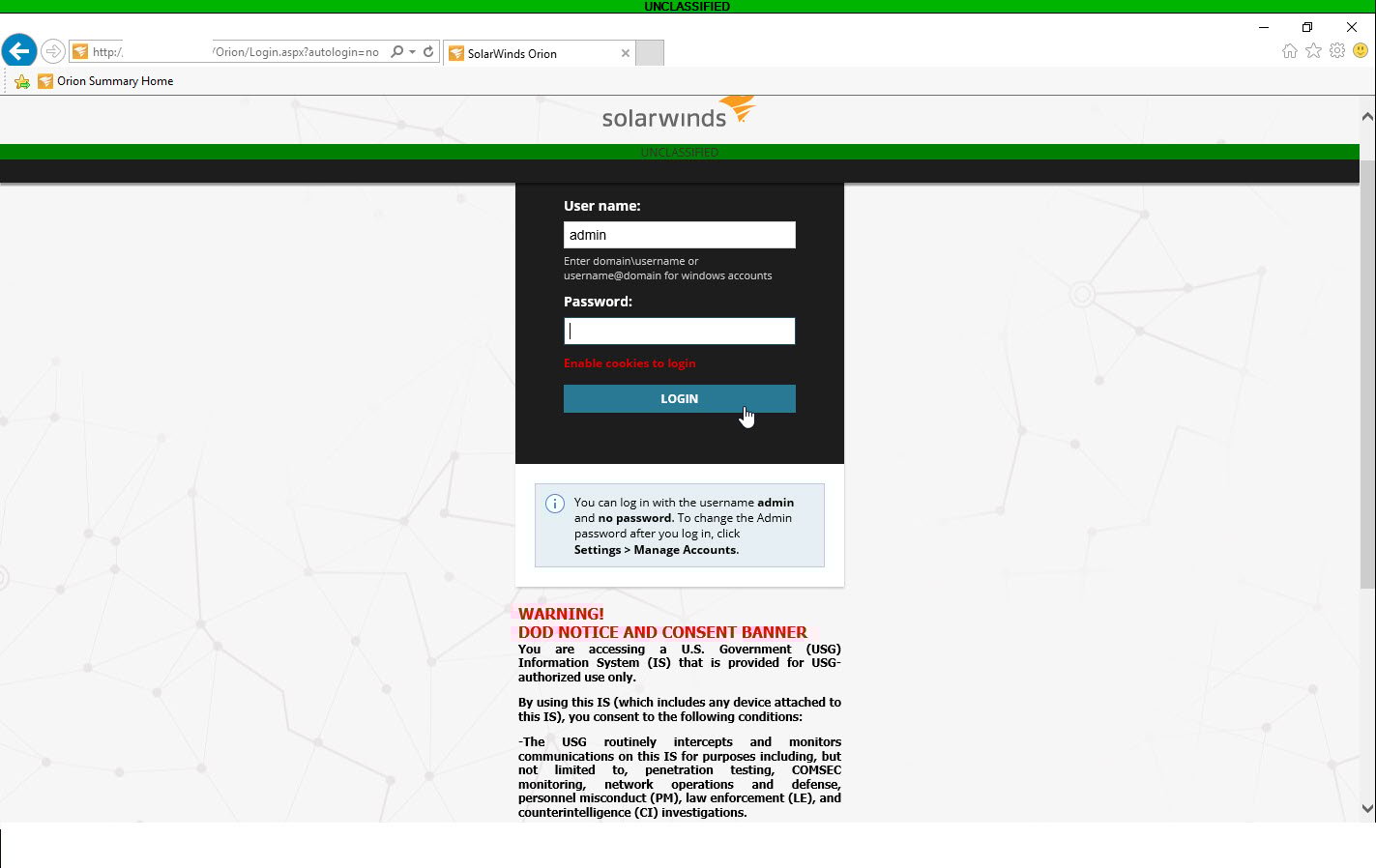Click the 'WARNING!' heading text

pyautogui.click(x=561, y=614)
